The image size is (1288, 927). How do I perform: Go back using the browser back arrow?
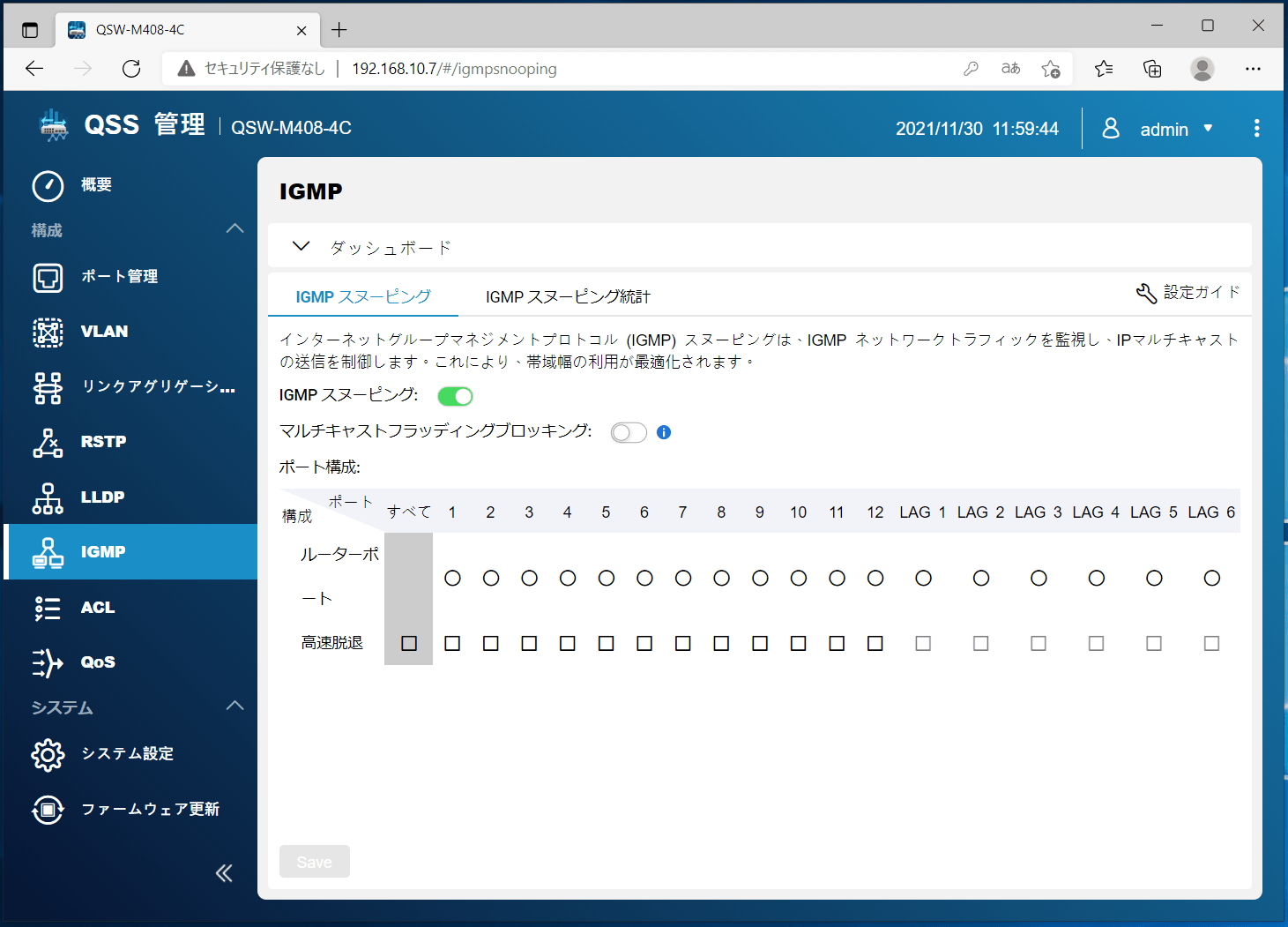pyautogui.click(x=34, y=69)
